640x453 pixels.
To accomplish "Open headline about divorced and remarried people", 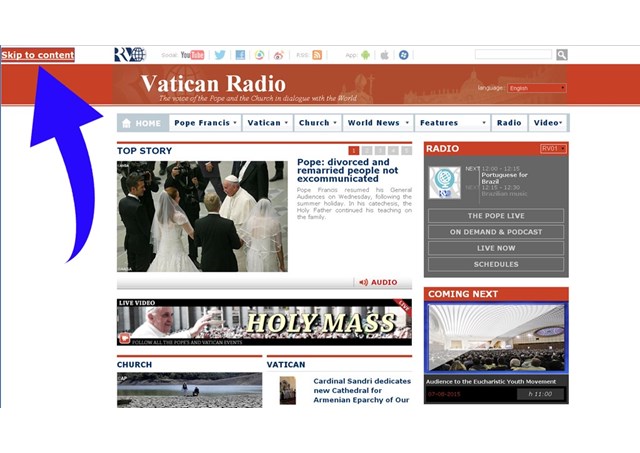I will point(348,171).
